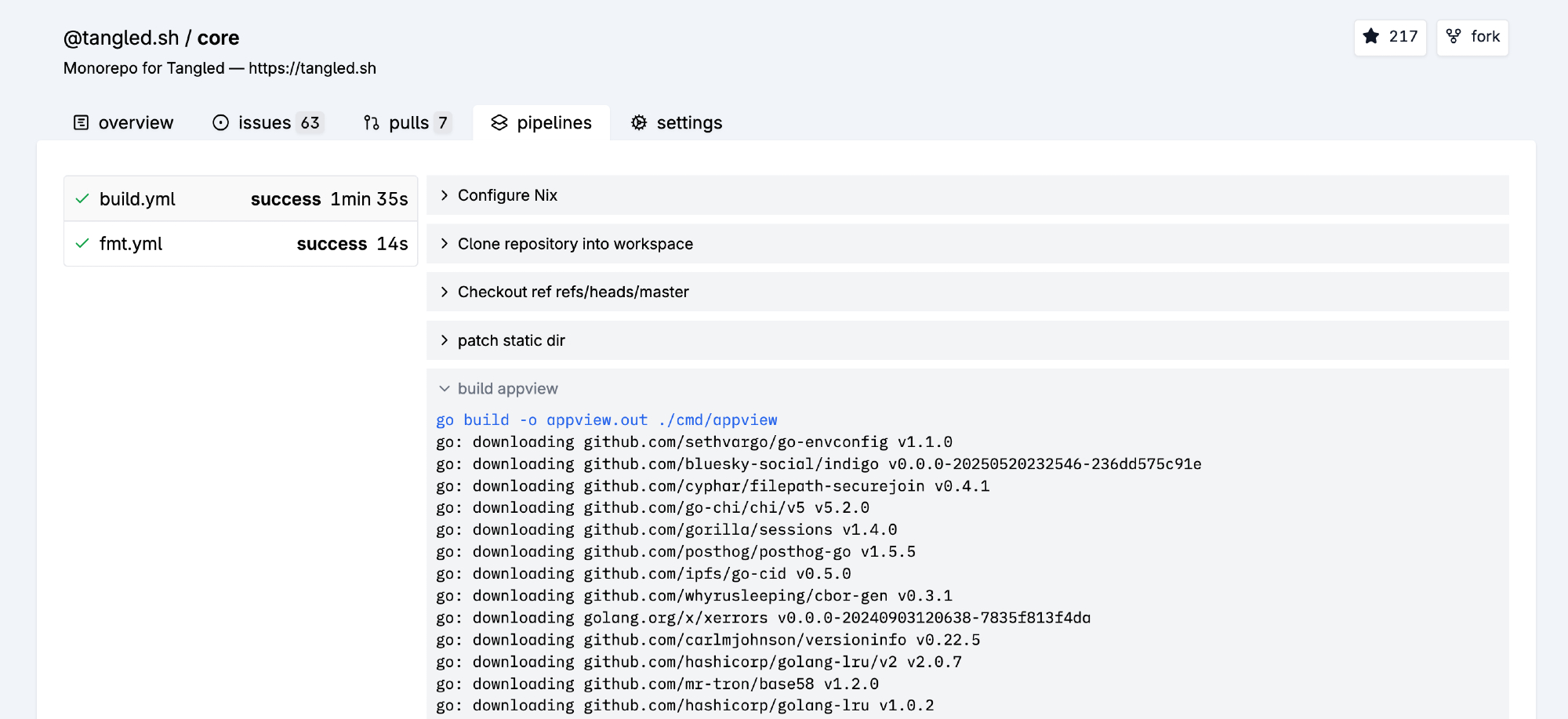
Task: Open the issues tab
Action: tap(265, 123)
